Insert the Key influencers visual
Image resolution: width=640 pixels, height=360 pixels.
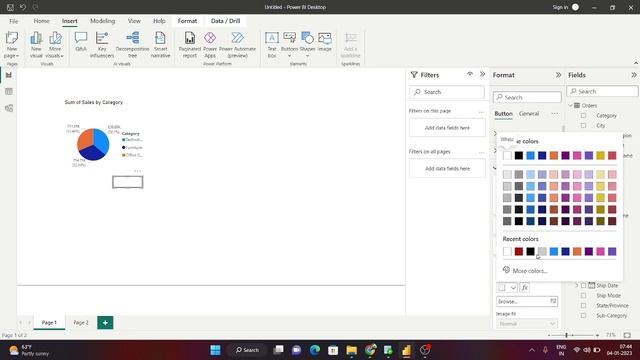tap(102, 44)
